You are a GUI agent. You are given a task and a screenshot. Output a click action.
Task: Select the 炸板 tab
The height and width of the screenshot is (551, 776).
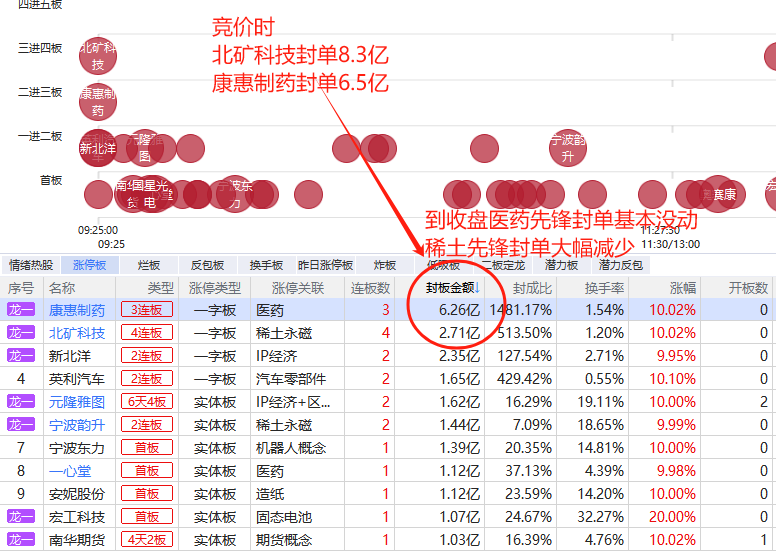[x=385, y=265]
